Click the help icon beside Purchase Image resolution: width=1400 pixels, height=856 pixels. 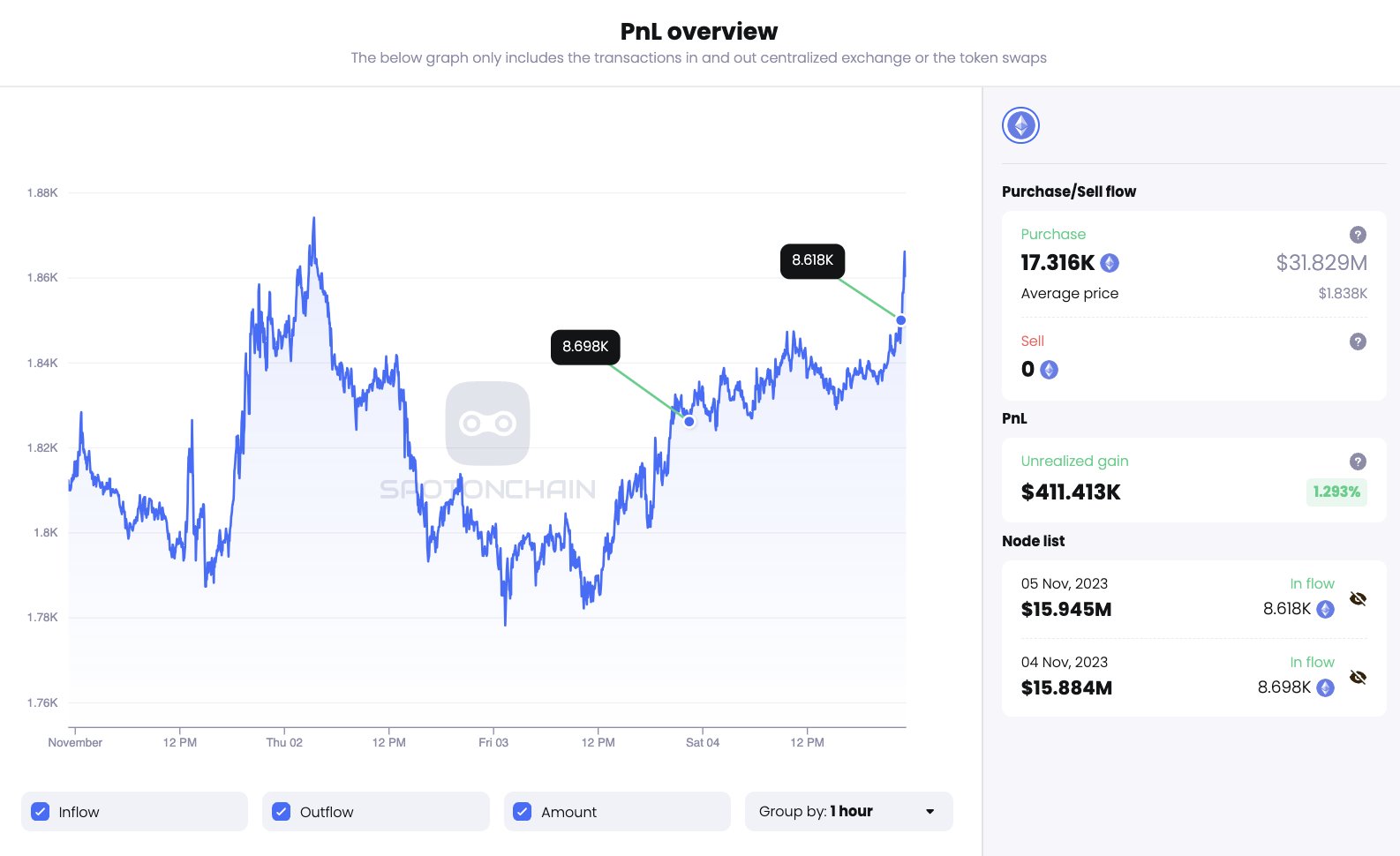1358,235
